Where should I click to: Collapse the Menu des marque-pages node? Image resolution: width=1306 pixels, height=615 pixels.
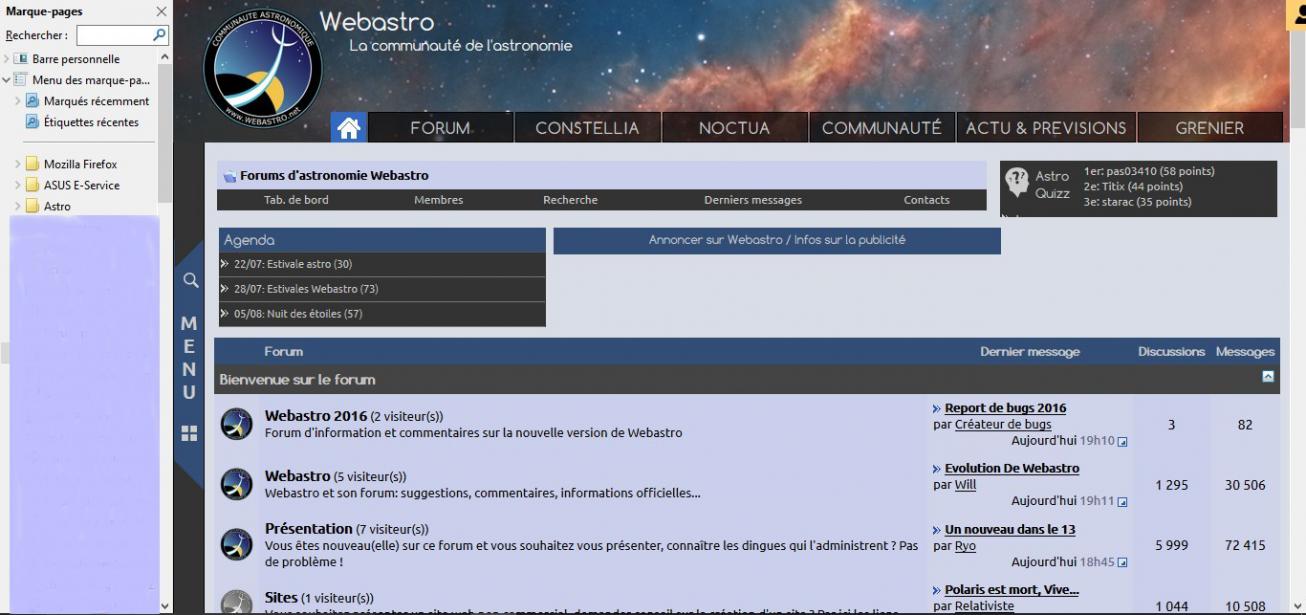pyautogui.click(x=6, y=80)
